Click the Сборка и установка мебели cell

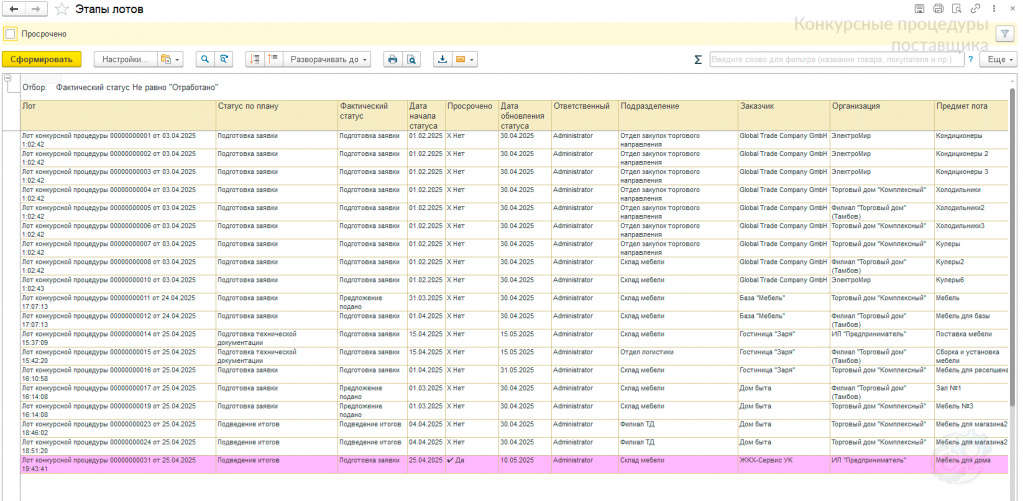click(x=971, y=356)
